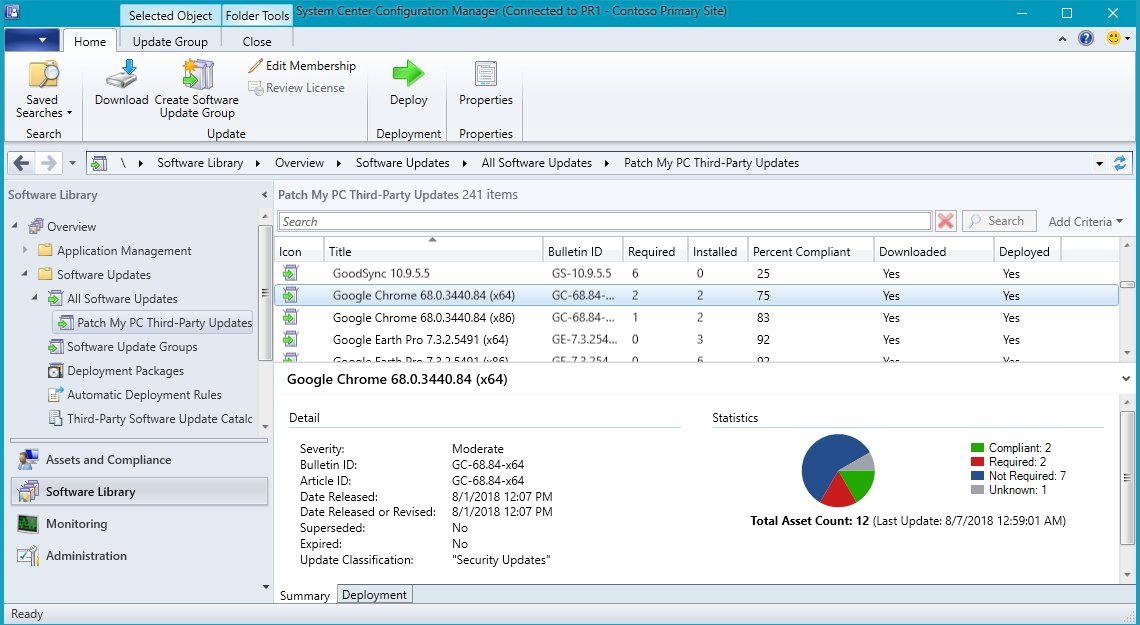Open the Home ribbon tab
1140x625 pixels.
pyautogui.click(x=90, y=41)
